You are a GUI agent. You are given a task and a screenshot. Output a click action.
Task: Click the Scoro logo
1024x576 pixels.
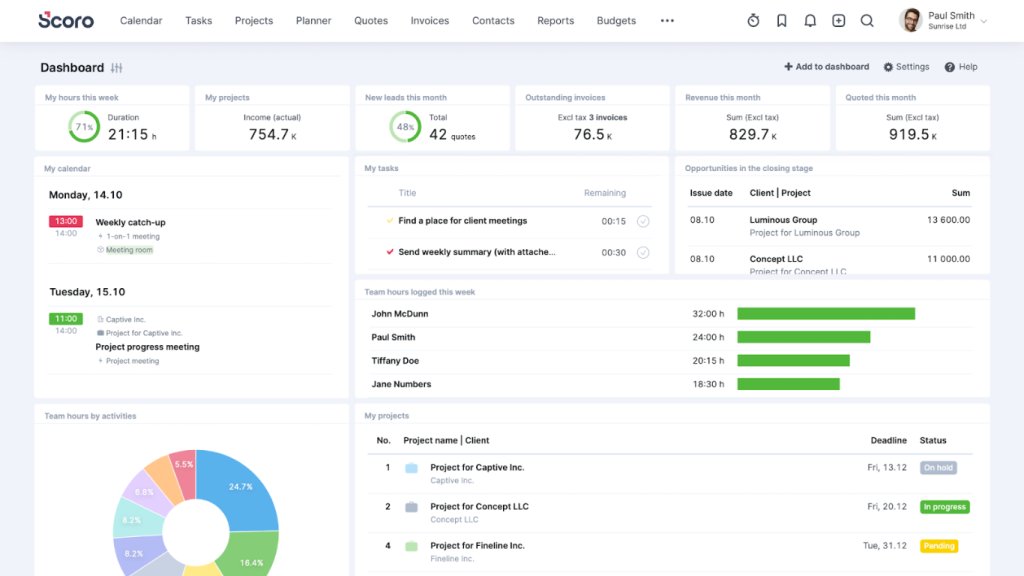[x=66, y=20]
